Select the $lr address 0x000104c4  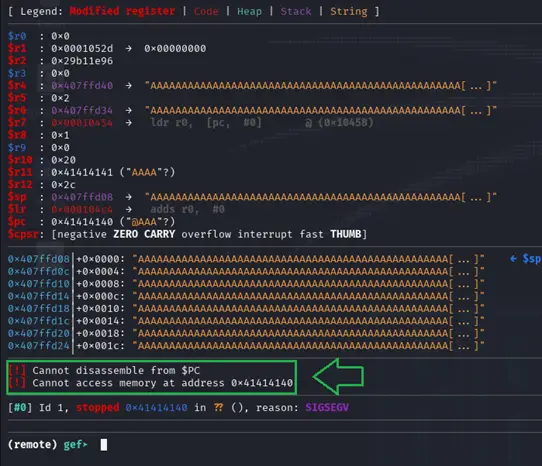82,209
